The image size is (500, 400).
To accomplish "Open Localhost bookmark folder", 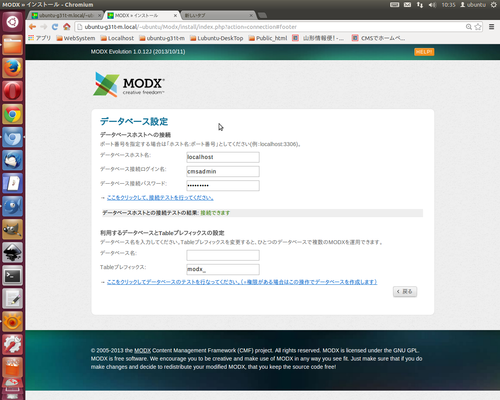I will point(117,38).
